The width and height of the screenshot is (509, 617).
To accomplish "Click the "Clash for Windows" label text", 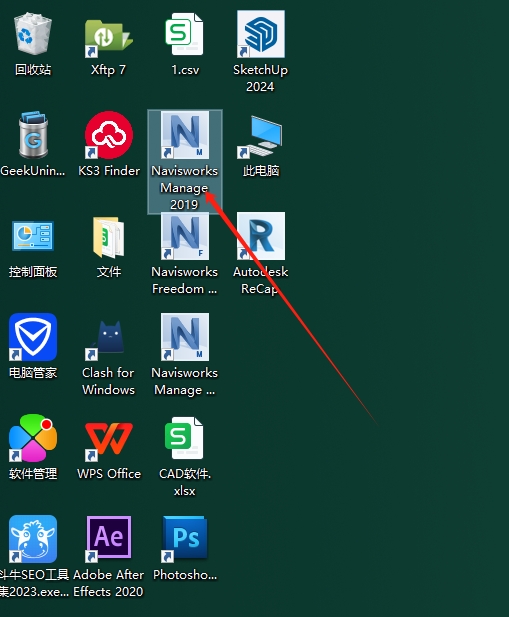I will (x=108, y=381).
